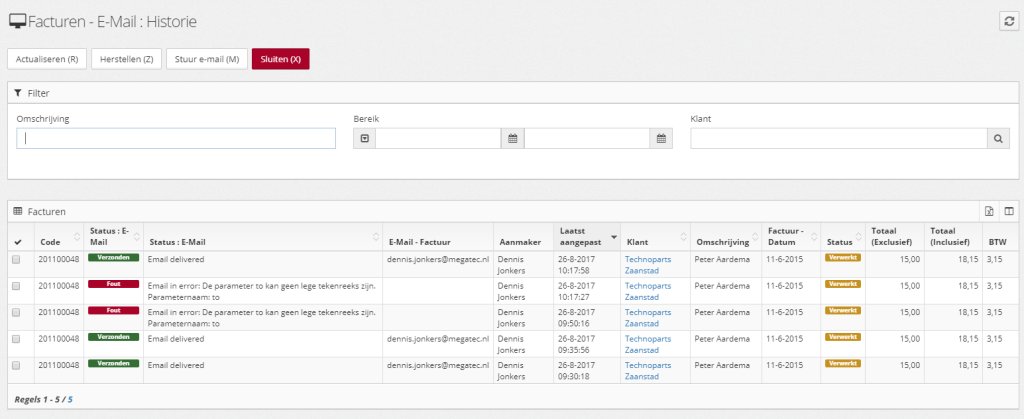Click the refresh icon in the page header
Viewport: 1024px width, 419px height.
pos(1010,21)
